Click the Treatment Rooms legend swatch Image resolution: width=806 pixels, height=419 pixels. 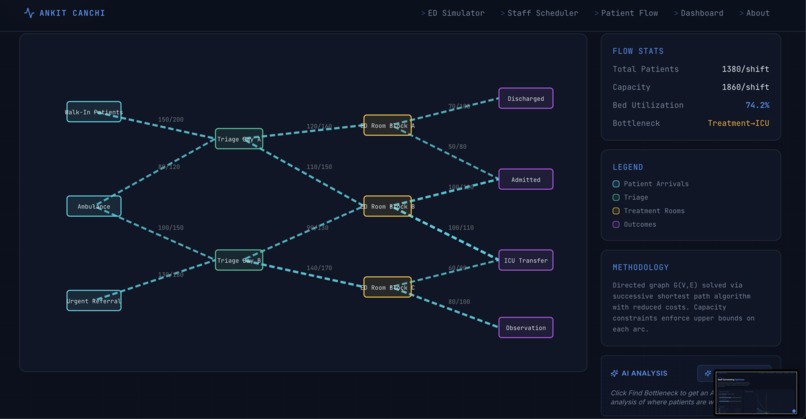[x=616, y=211]
